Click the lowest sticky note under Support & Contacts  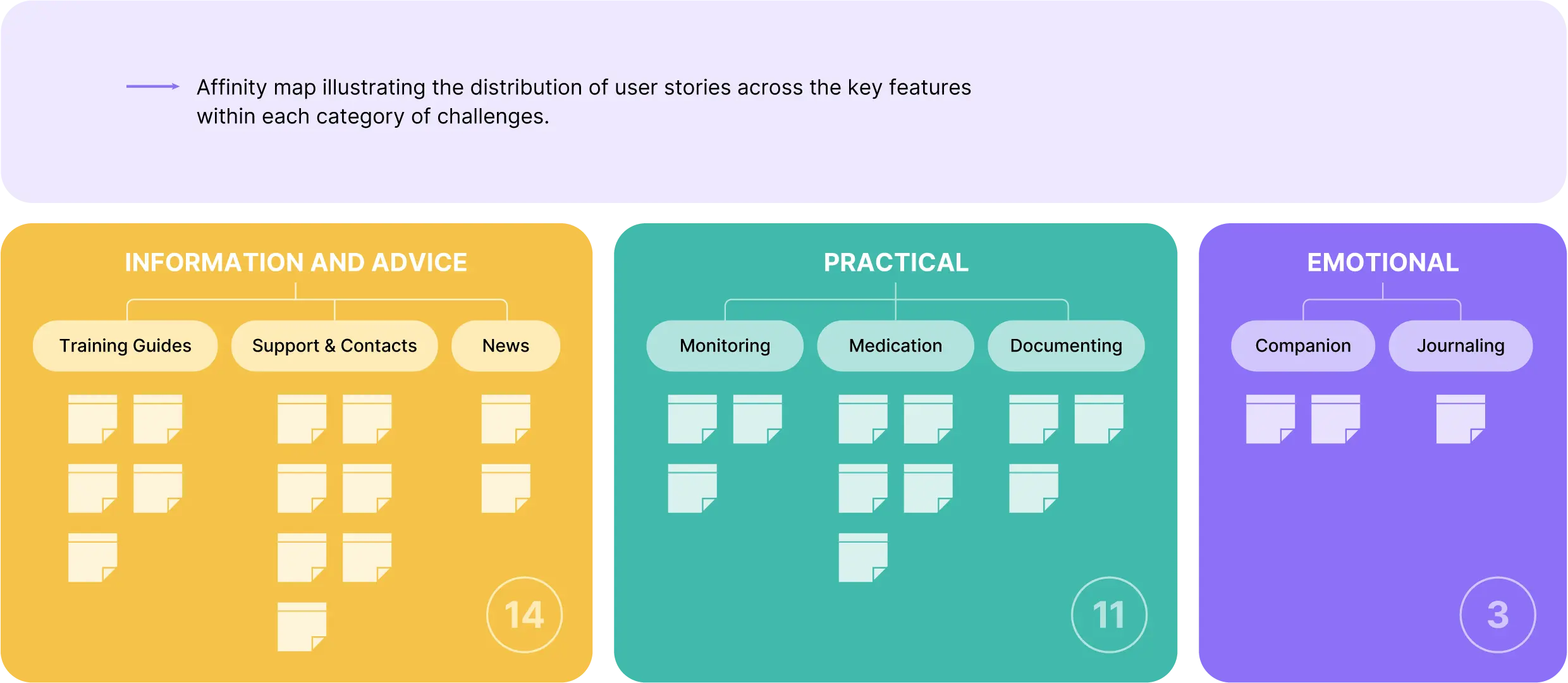302,626
